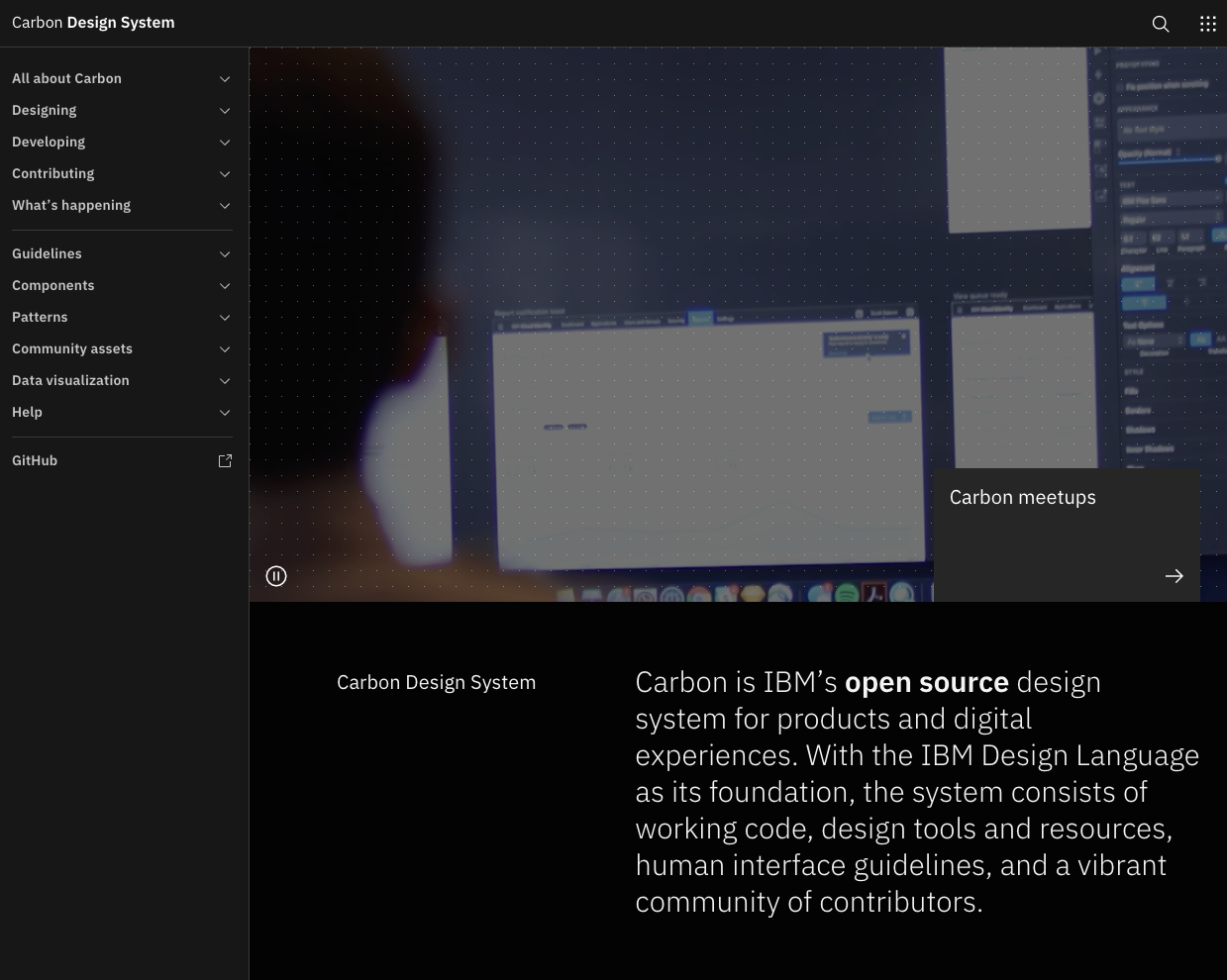Screen dimensions: 1227x980
Task: Expand the Contributing chevron
Action: pos(225,174)
